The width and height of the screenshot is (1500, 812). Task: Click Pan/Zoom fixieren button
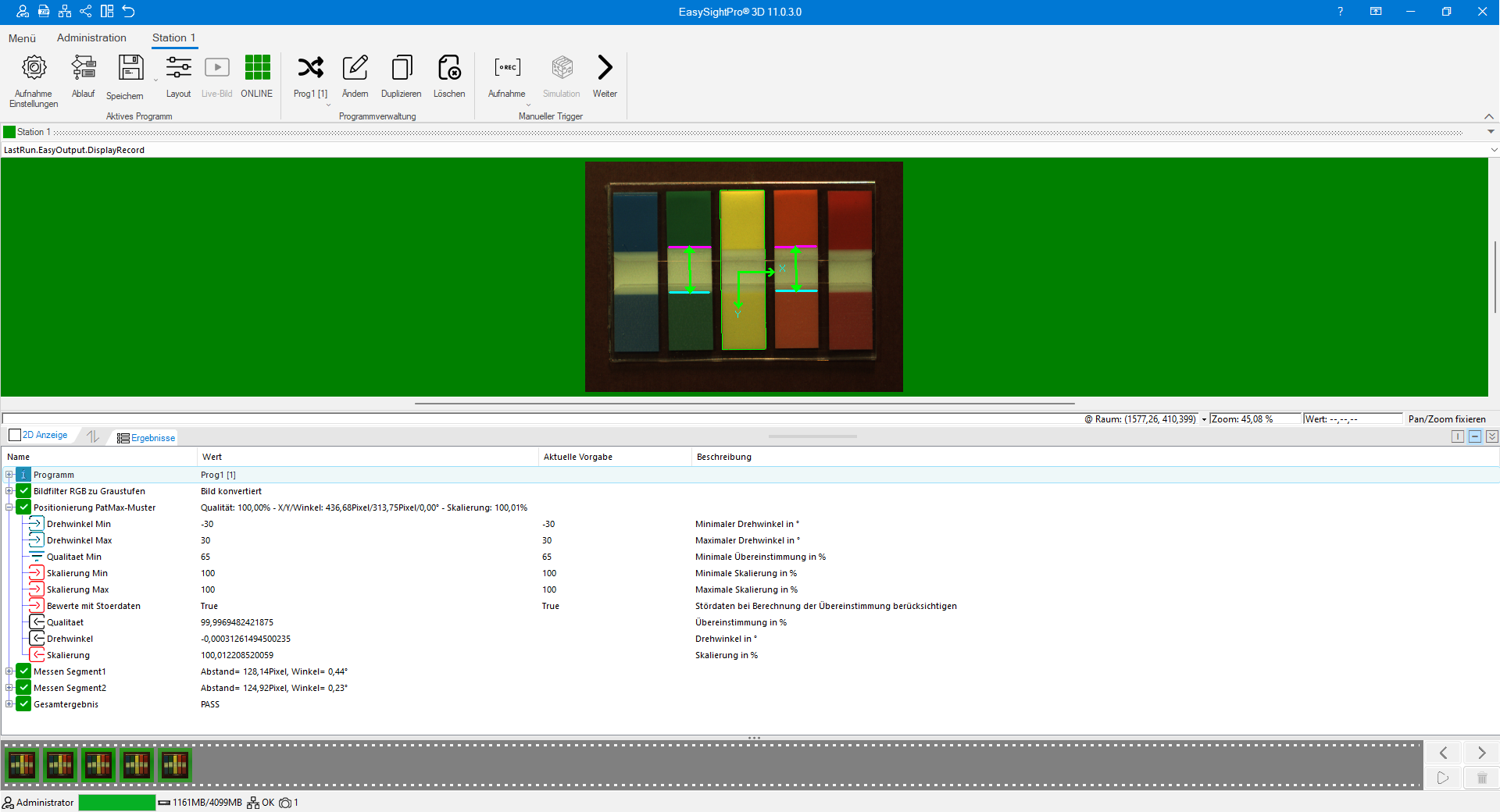point(1446,419)
